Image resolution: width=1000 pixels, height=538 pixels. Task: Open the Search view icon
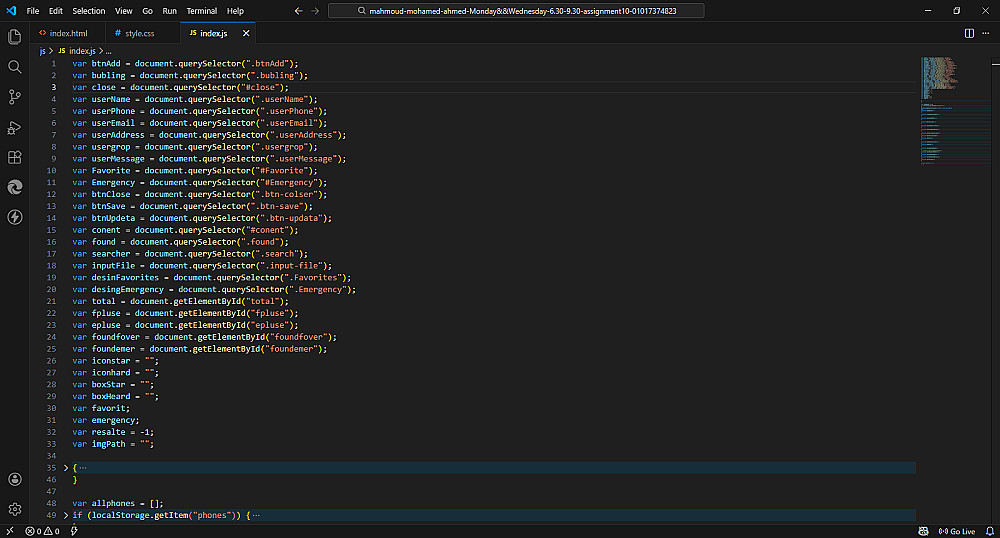tap(14, 67)
